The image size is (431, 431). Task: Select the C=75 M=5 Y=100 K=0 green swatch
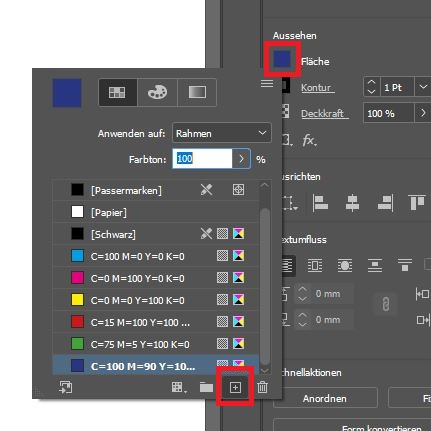156,344
